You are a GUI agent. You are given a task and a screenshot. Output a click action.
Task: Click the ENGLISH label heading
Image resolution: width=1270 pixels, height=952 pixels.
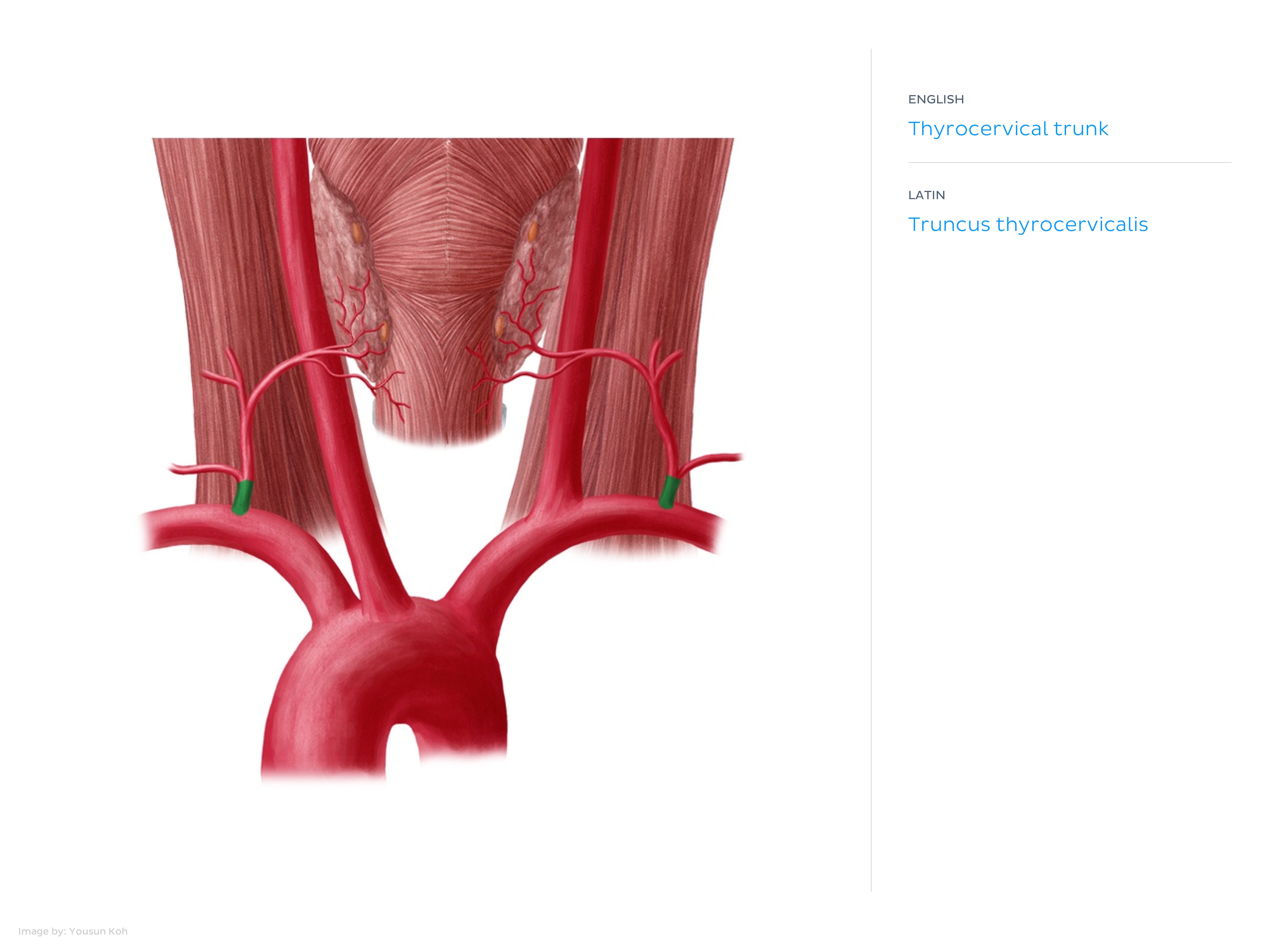click(x=936, y=99)
